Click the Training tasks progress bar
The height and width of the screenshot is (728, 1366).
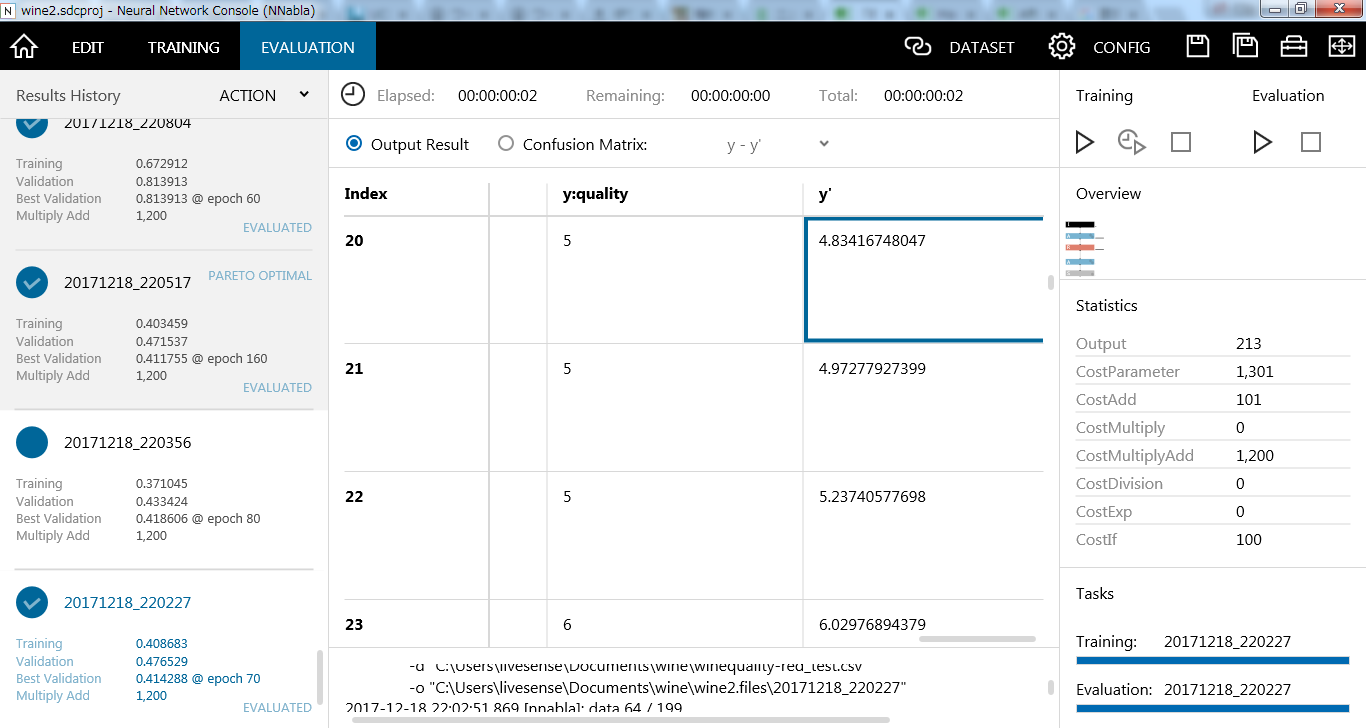click(1213, 660)
